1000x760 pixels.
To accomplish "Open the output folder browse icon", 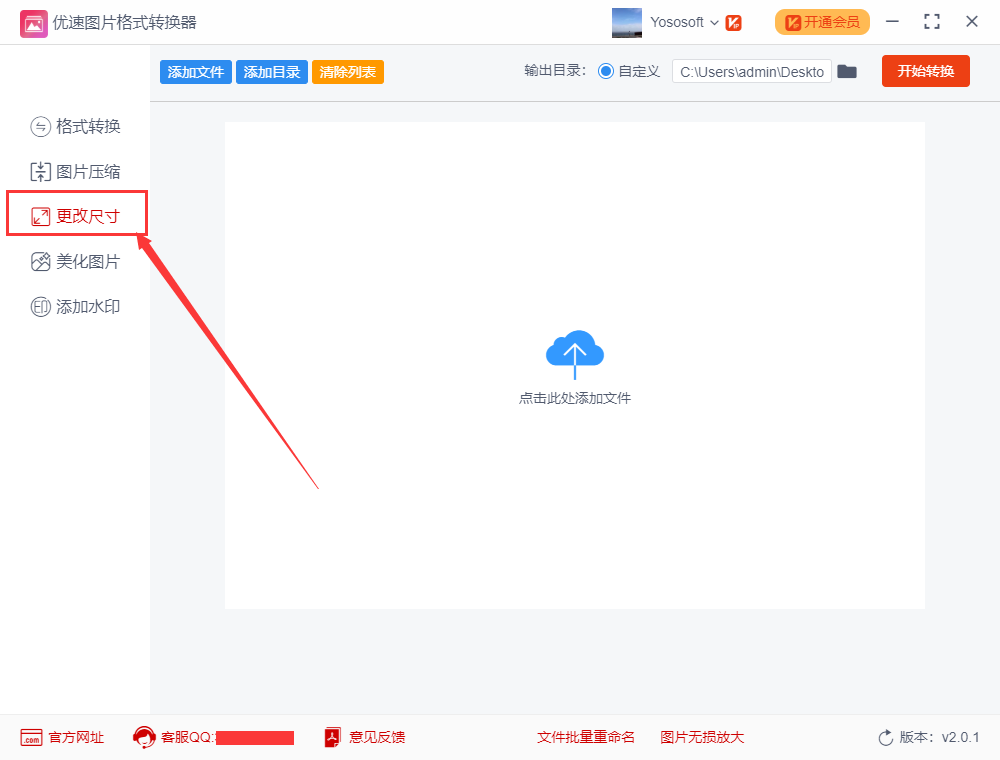I will (847, 71).
